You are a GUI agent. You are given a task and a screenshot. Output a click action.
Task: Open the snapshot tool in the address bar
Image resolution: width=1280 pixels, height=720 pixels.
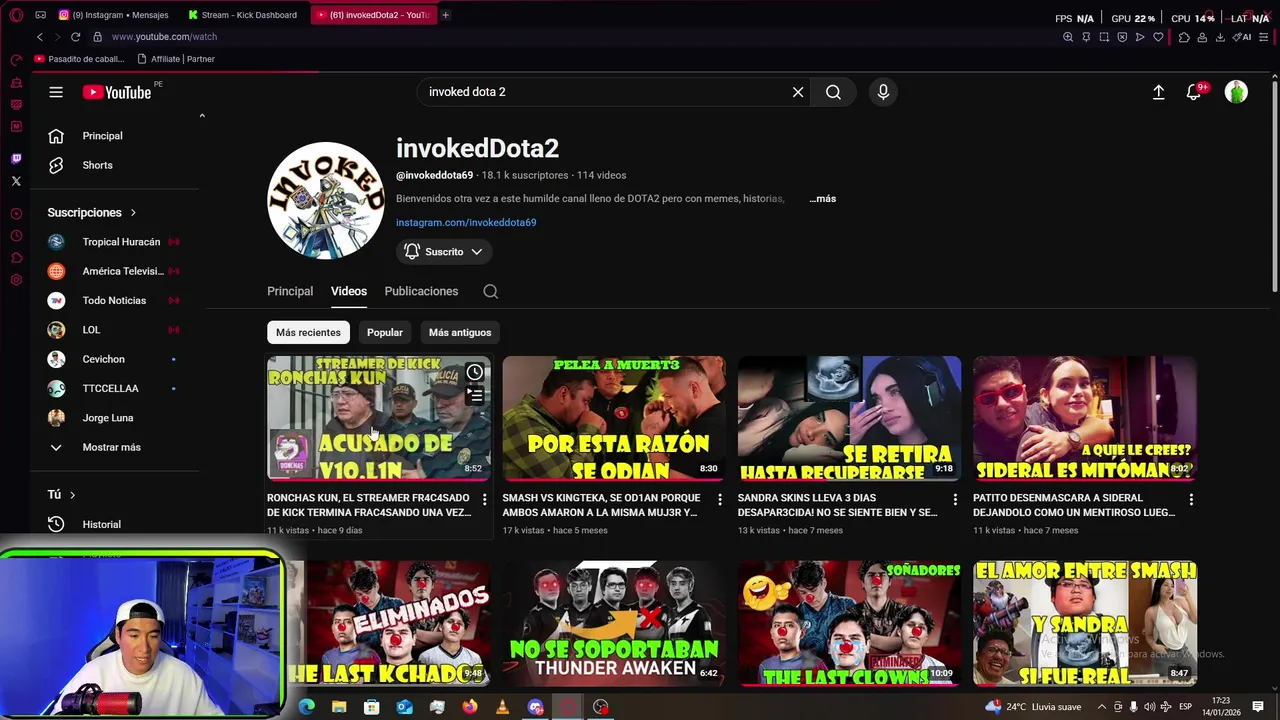[x=1104, y=37]
